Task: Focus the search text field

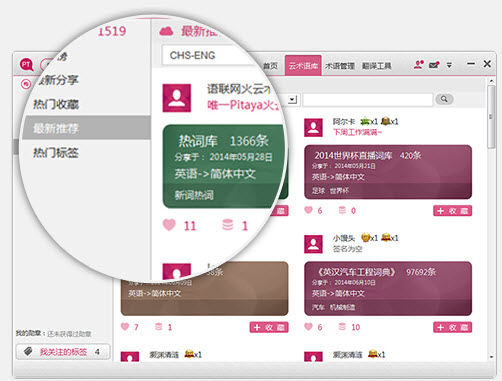Action: (x=368, y=99)
